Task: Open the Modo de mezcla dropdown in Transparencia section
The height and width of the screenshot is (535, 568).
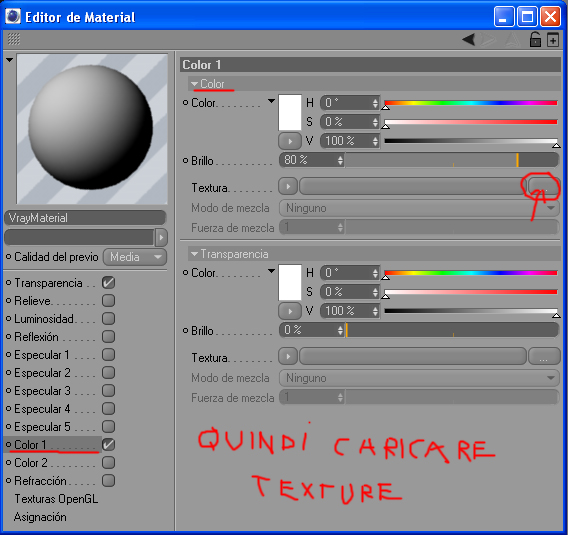Action: pos(419,378)
